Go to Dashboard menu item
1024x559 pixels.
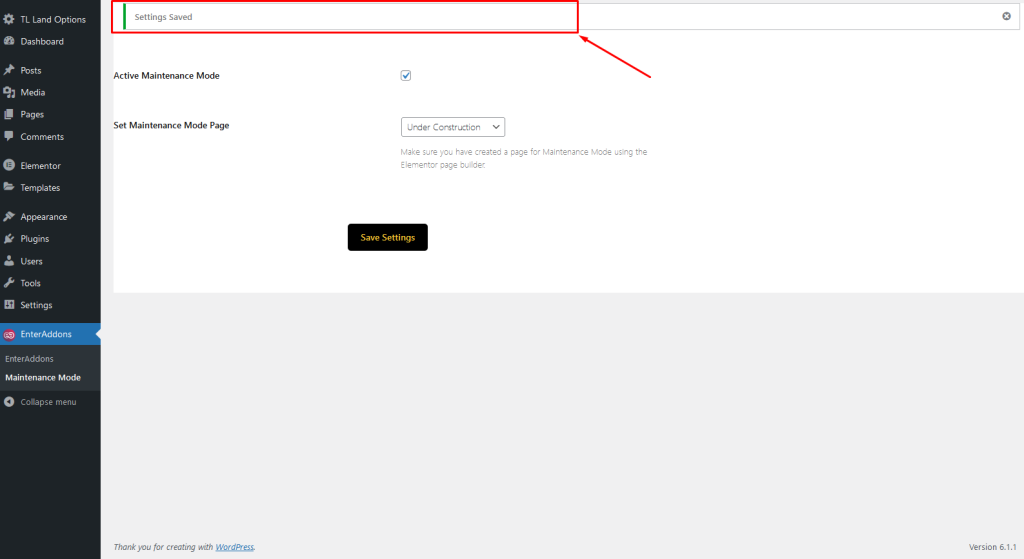pos(42,41)
